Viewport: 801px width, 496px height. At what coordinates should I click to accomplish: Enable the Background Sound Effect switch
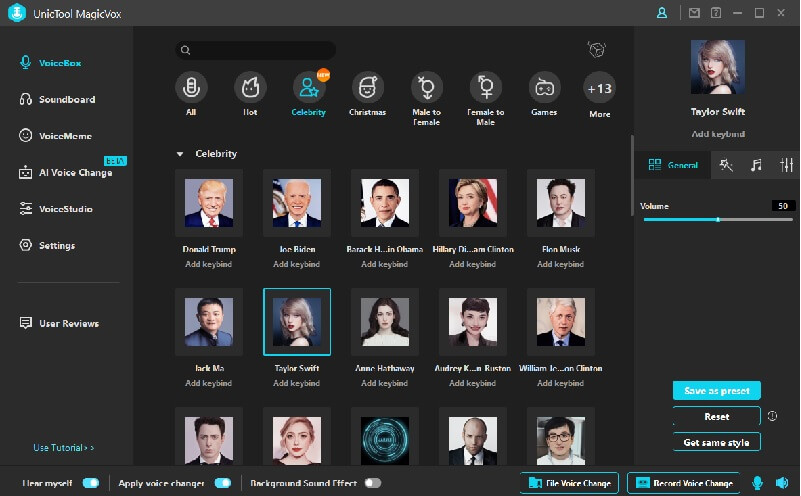point(372,483)
